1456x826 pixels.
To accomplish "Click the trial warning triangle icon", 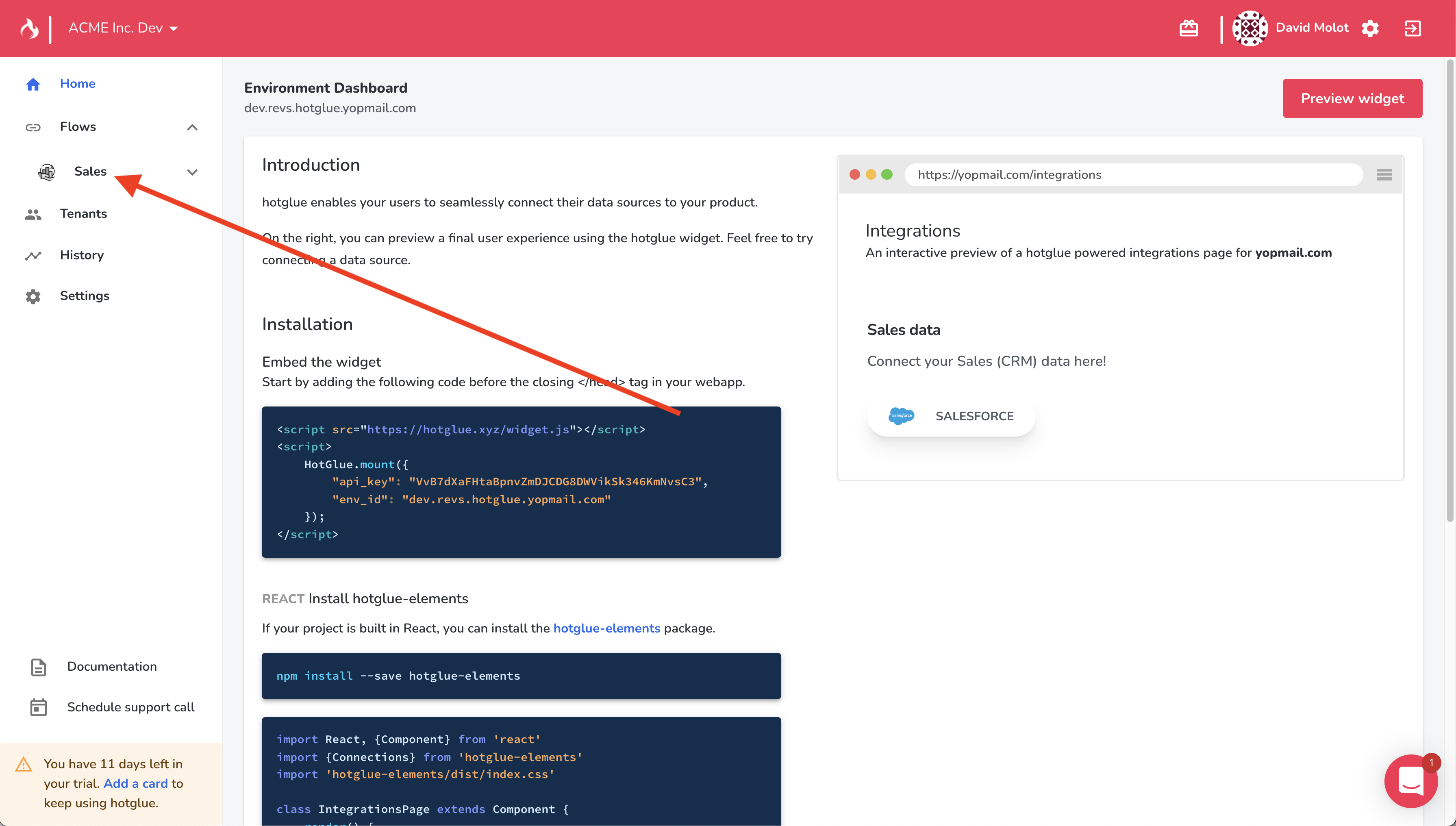I will (x=23, y=764).
